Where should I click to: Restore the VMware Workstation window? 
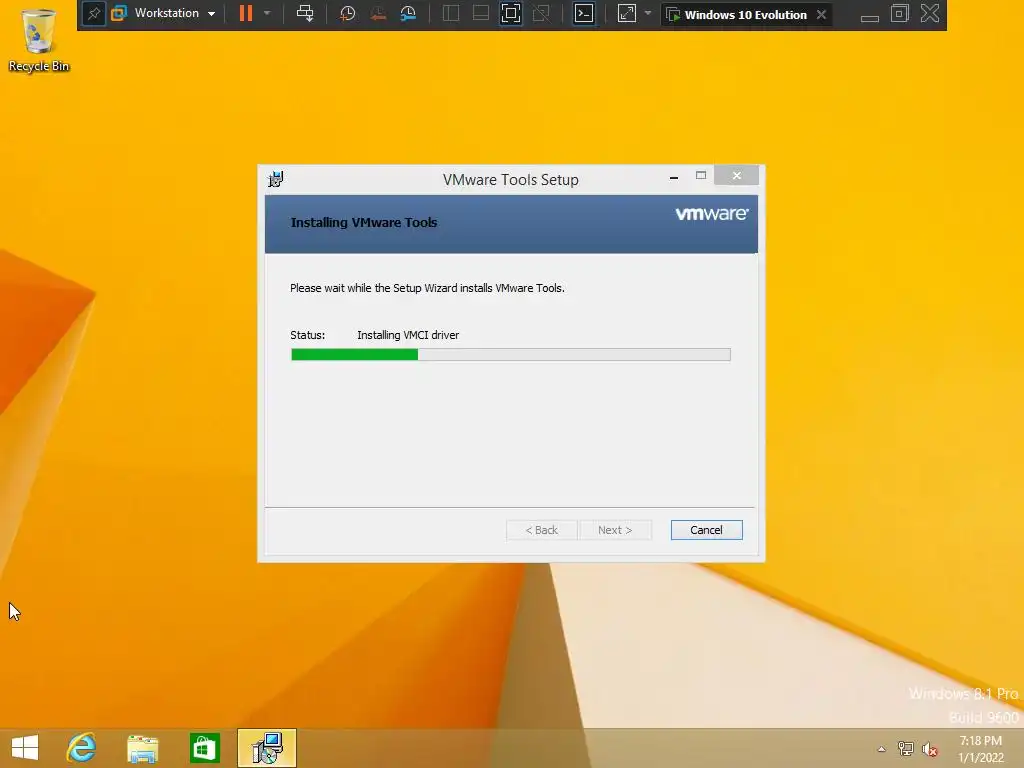tap(900, 14)
